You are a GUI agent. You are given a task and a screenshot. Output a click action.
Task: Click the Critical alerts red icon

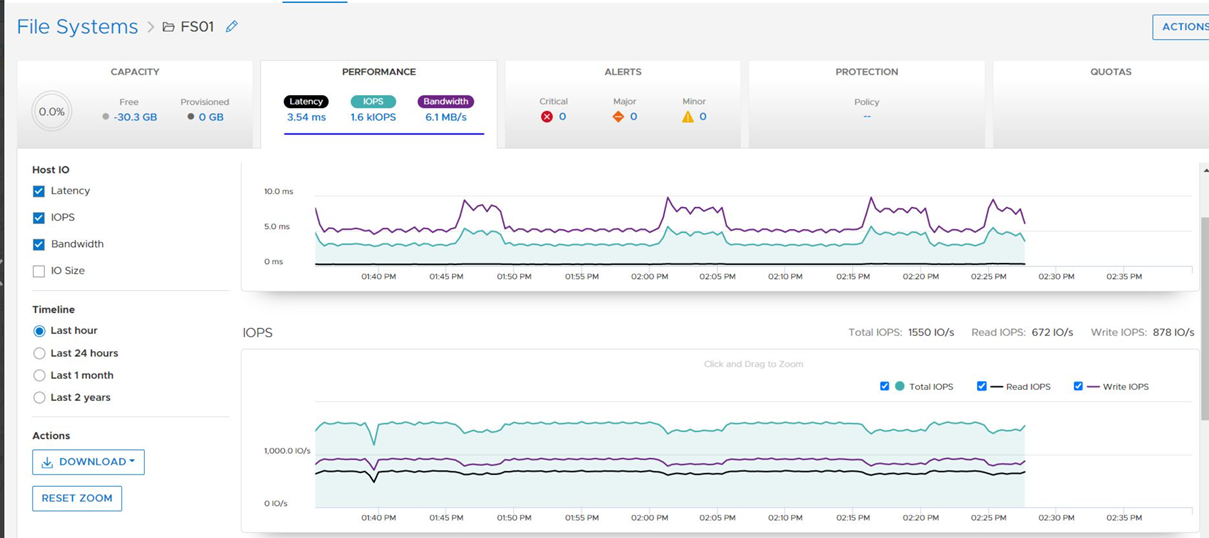(x=547, y=117)
